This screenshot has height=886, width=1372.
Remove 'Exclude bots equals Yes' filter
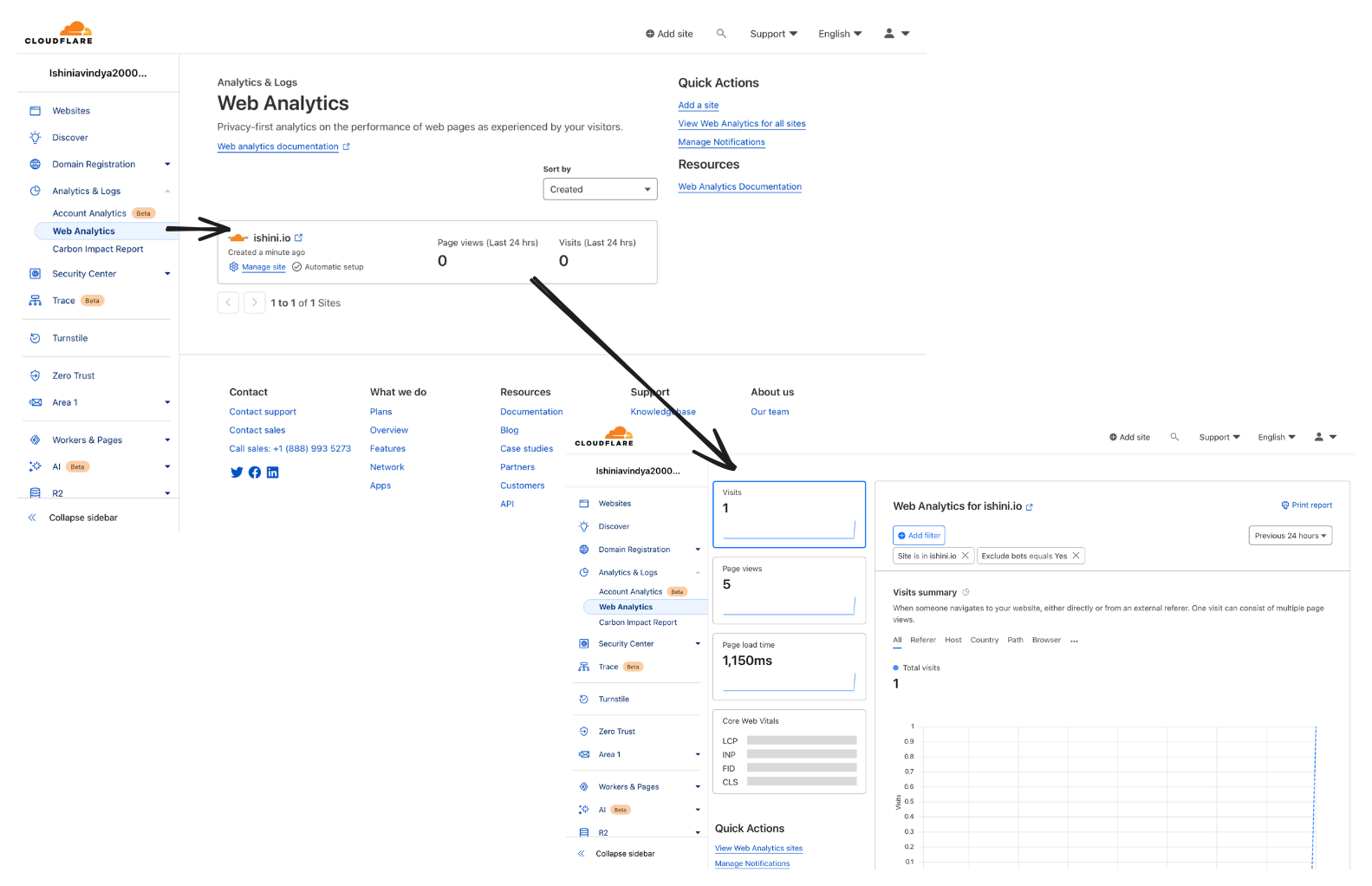[1076, 556]
